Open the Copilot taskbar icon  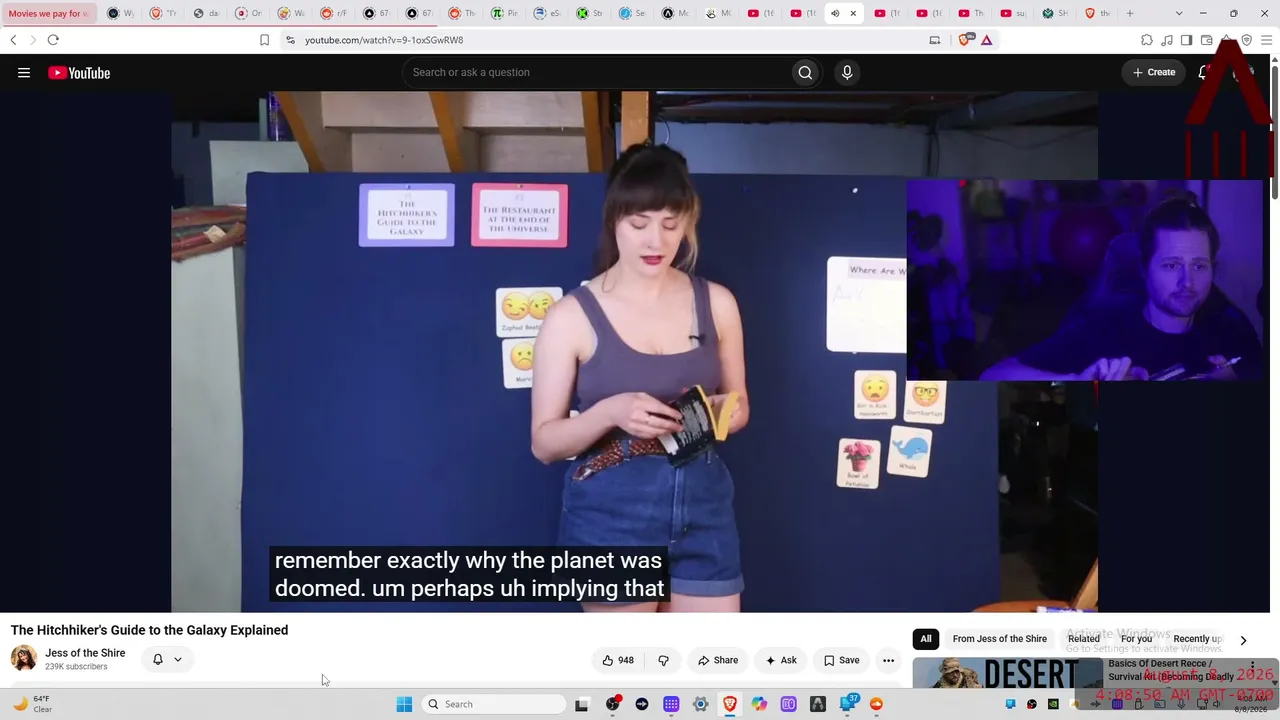(759, 704)
